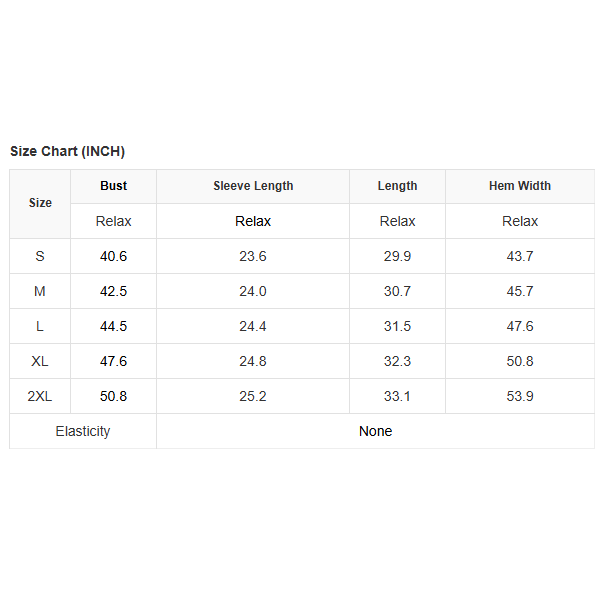Click the M size row label
606x606 pixels.
click(40, 291)
